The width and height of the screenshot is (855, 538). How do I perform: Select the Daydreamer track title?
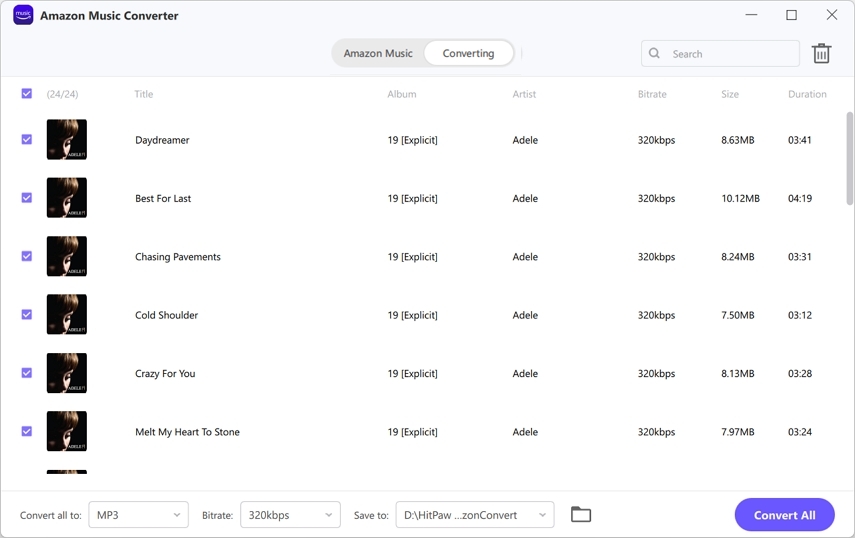[x=162, y=140]
